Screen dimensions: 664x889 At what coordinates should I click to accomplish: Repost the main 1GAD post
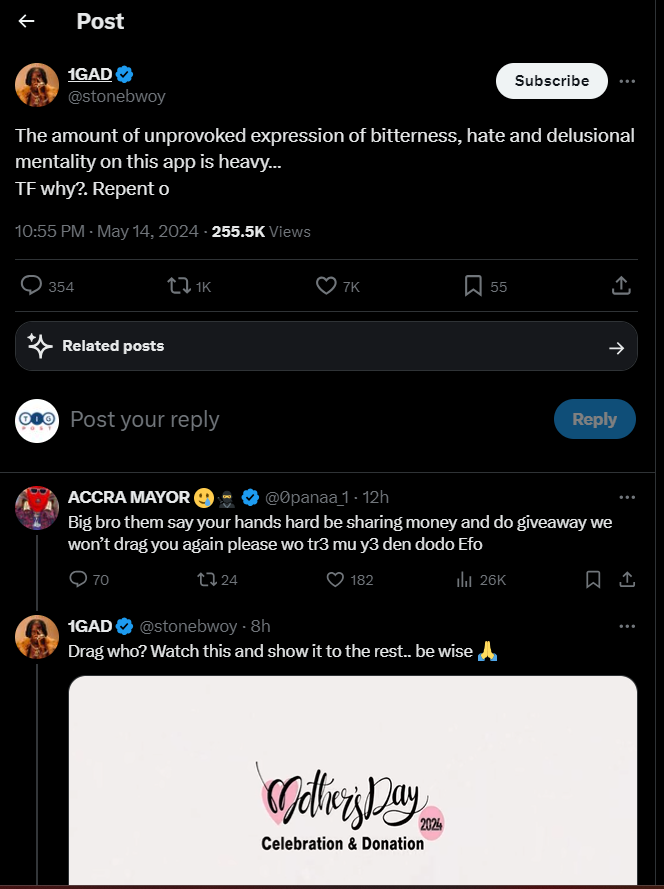pos(180,286)
